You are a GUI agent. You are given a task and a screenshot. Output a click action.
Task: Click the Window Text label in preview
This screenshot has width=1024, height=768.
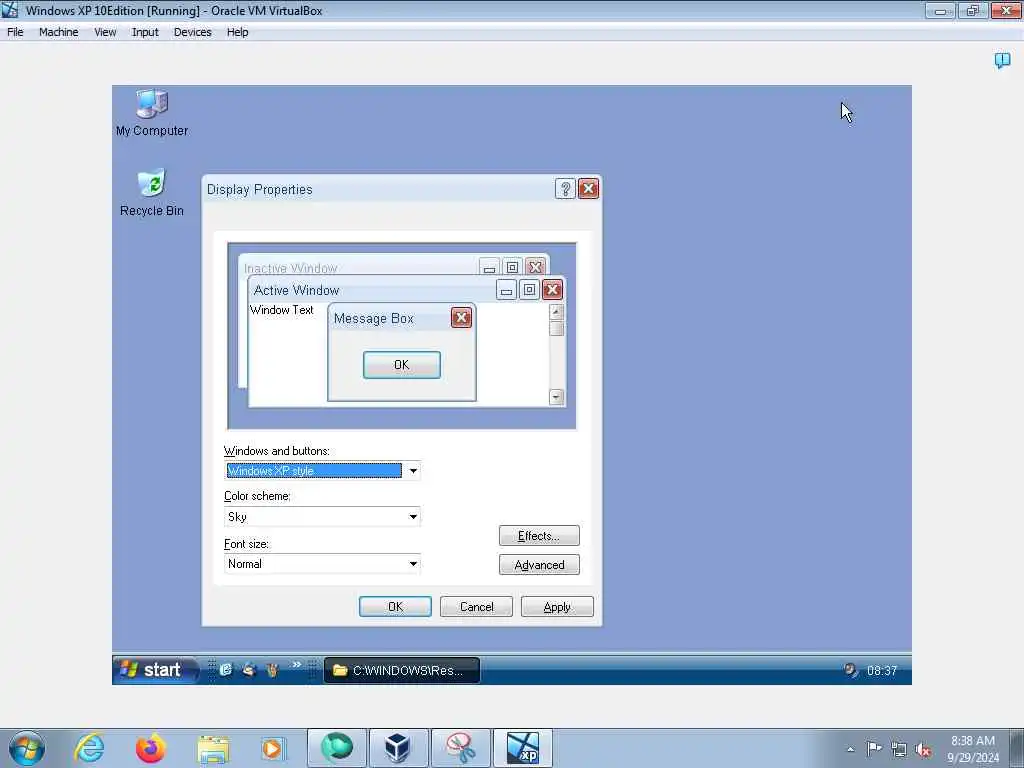tap(281, 310)
